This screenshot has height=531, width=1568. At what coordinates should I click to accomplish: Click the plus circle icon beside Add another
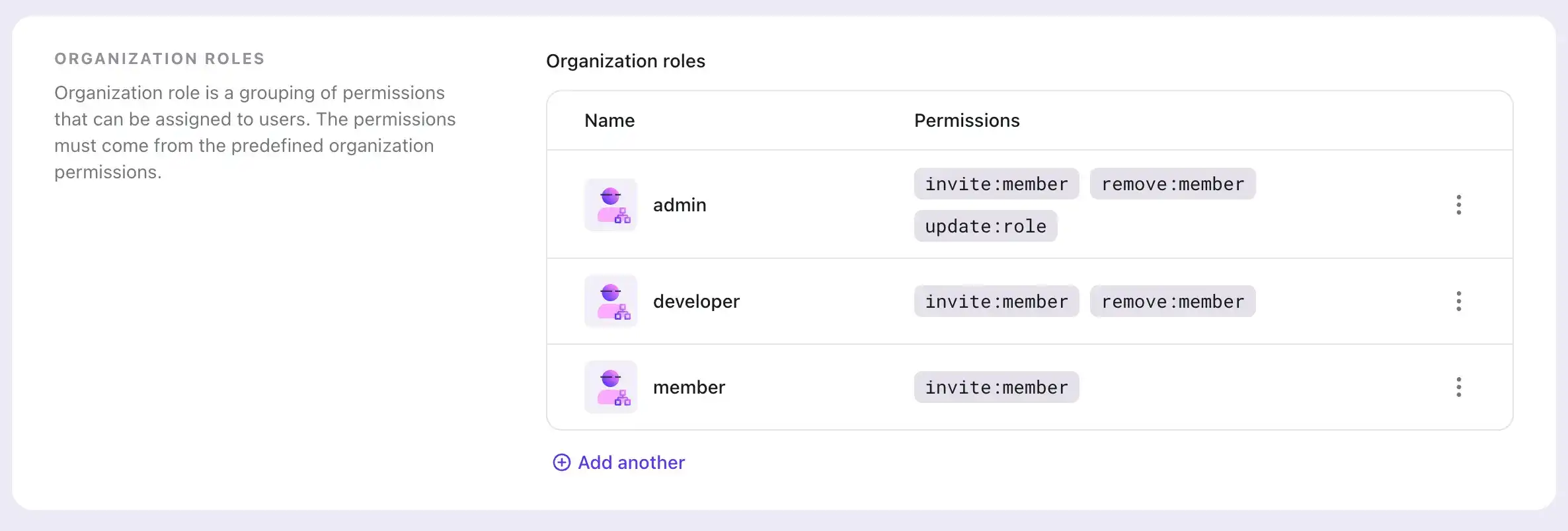tap(561, 462)
